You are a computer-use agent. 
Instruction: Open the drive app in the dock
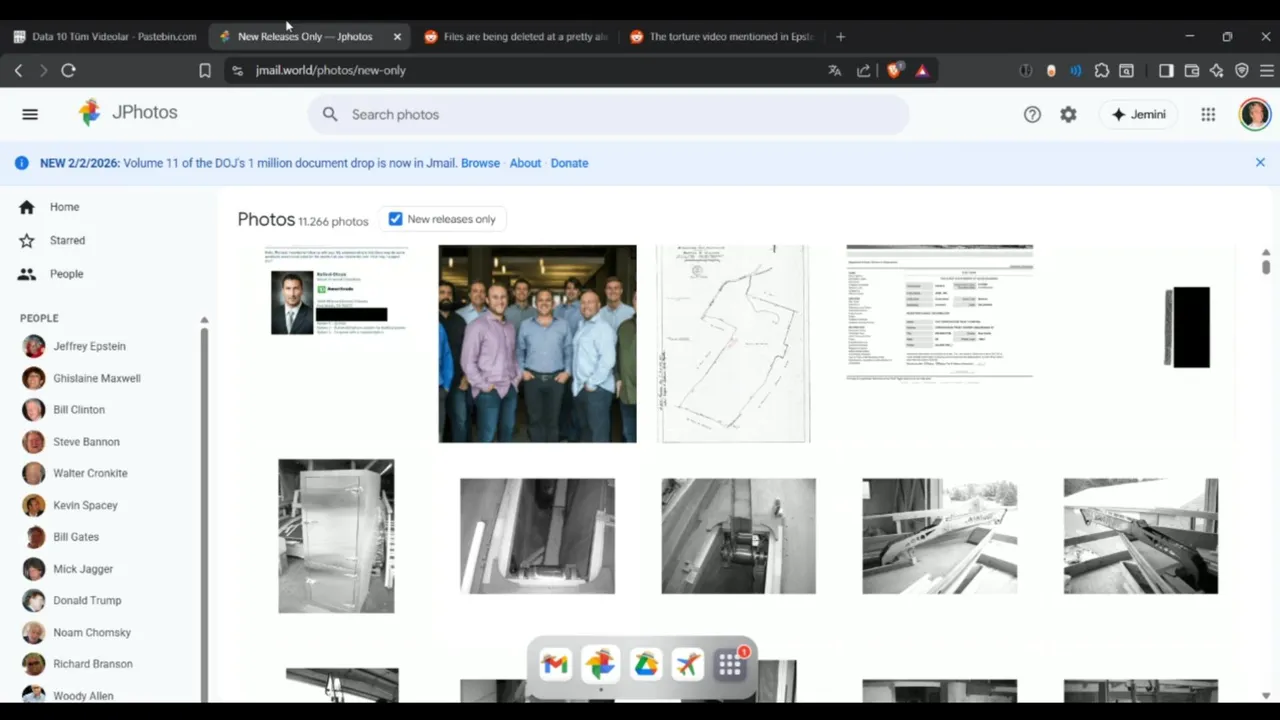click(x=645, y=664)
